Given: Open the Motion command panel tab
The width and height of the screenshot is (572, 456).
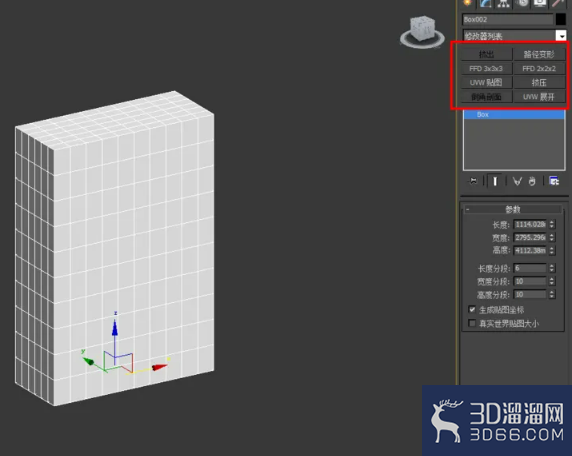Looking at the screenshot, I should click(523, 3).
